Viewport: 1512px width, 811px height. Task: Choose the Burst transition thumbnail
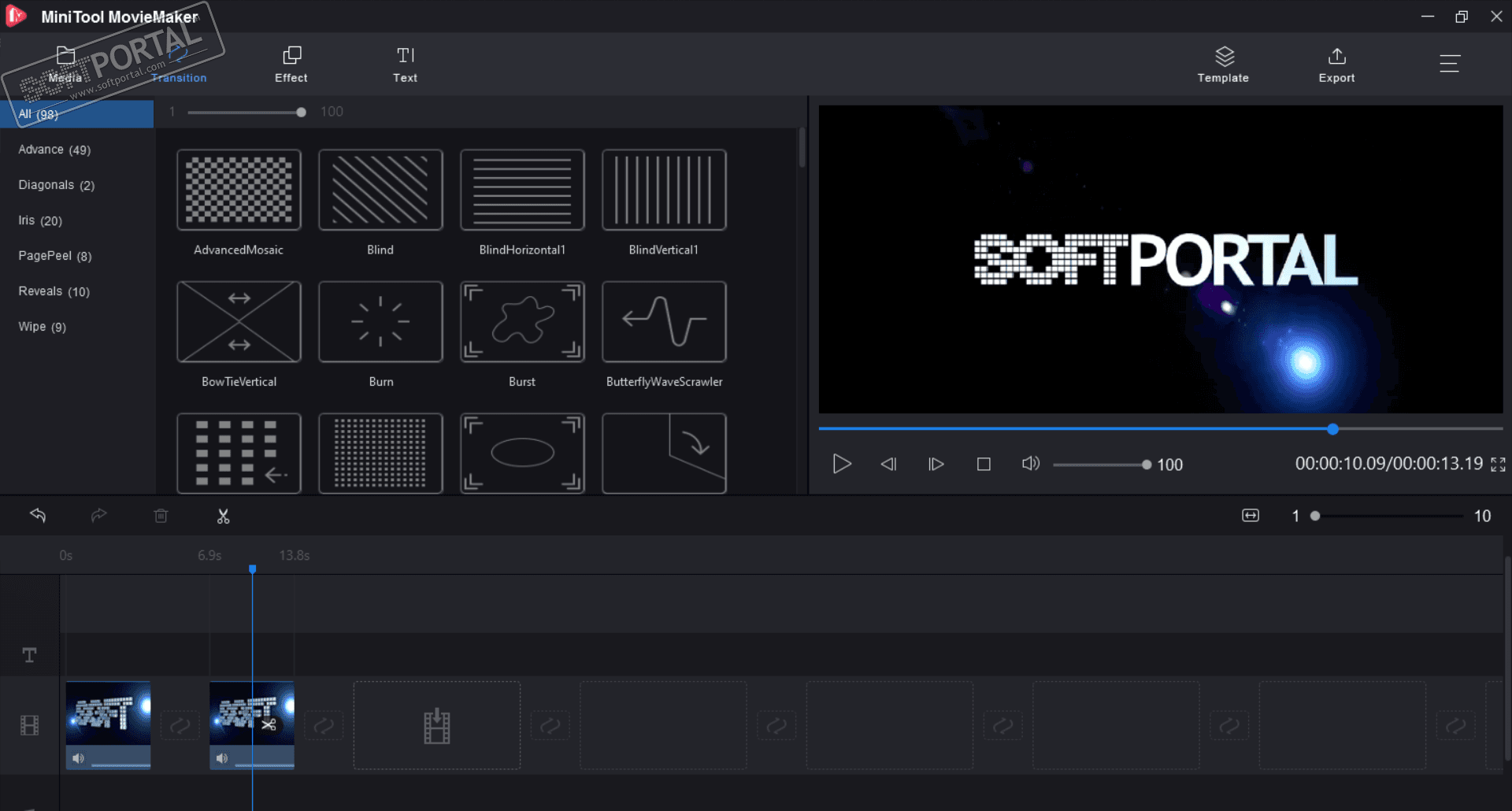point(522,321)
